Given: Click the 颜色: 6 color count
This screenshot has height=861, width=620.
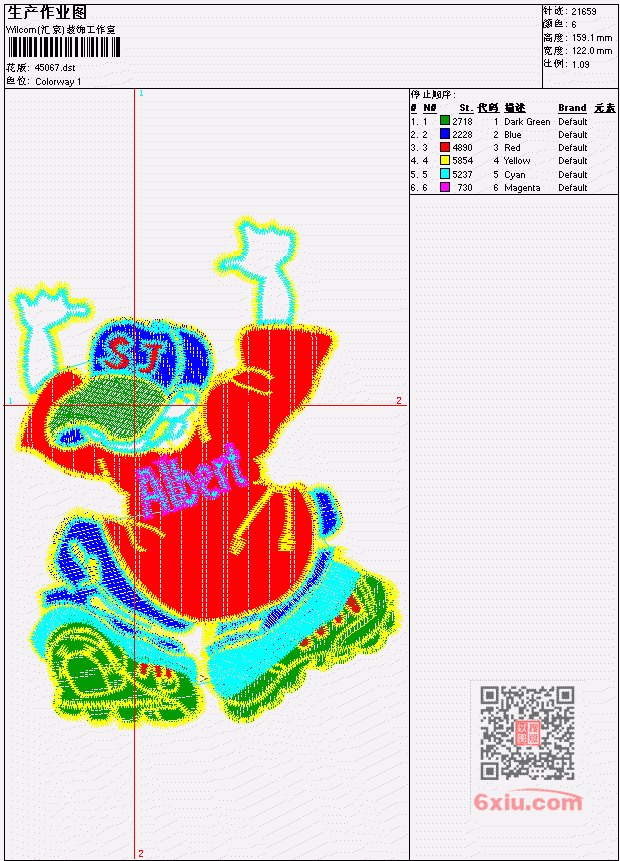Looking at the screenshot, I should click(560, 24).
